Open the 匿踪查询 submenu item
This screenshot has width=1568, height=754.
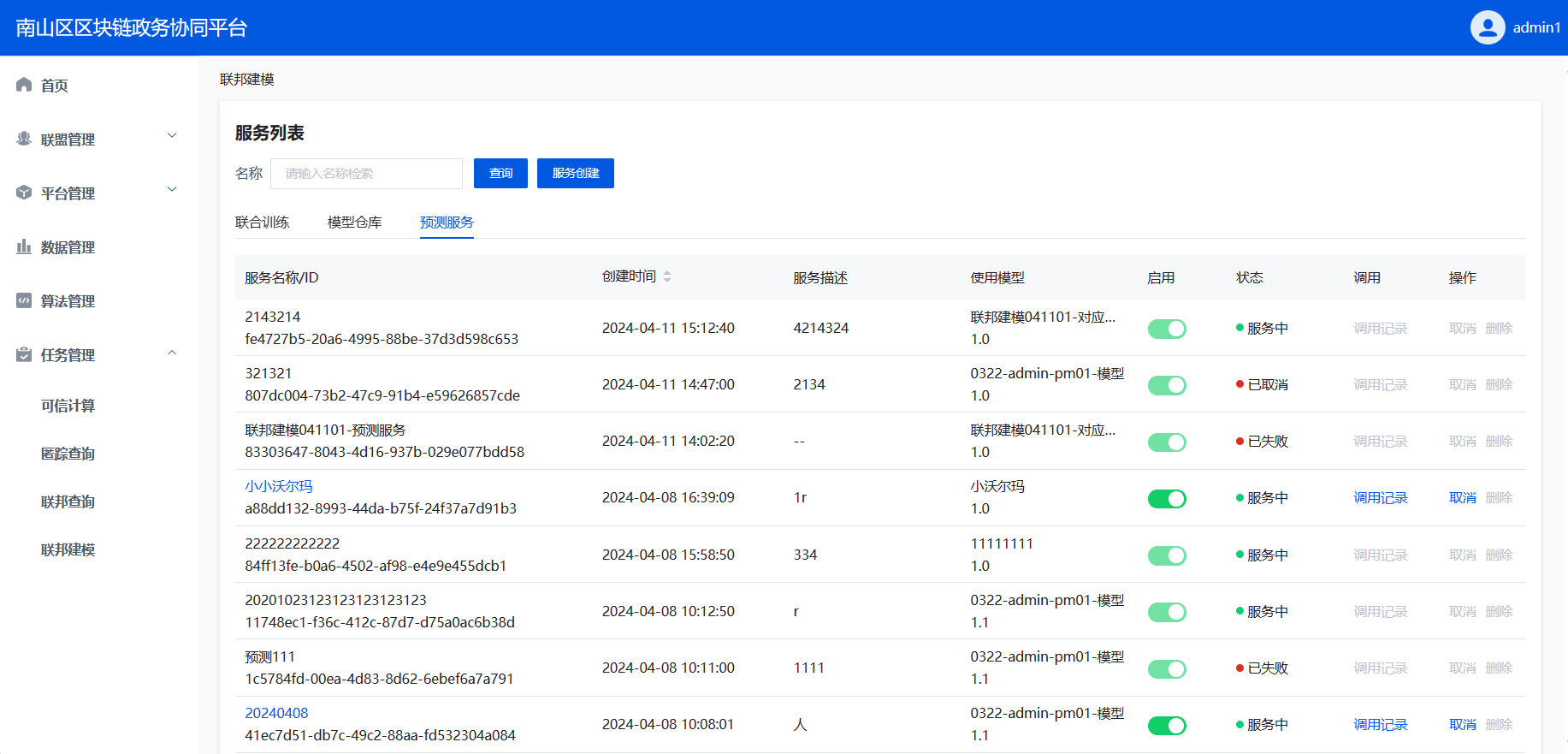pos(68,454)
